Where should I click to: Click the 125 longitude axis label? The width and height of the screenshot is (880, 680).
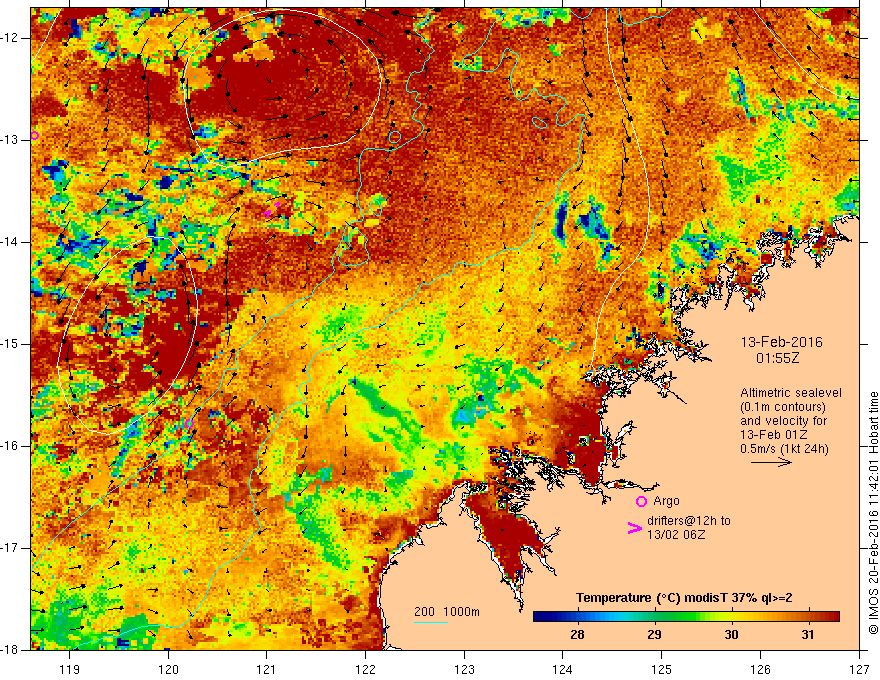click(662, 669)
